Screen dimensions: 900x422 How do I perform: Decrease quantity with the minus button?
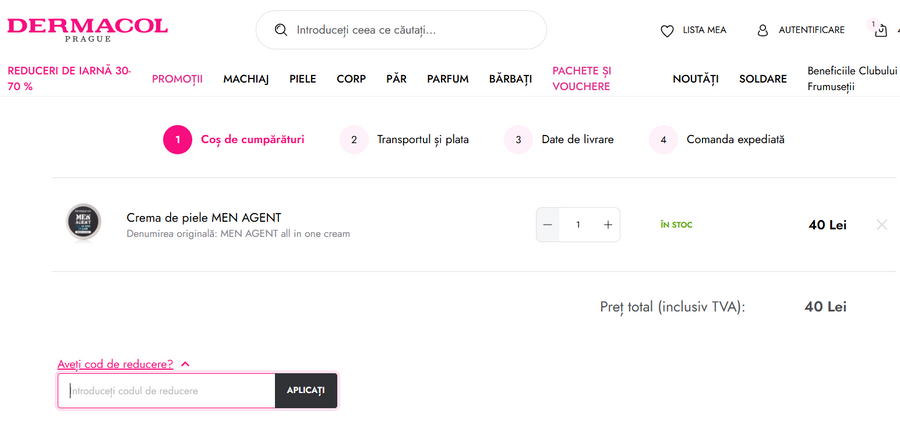548,225
